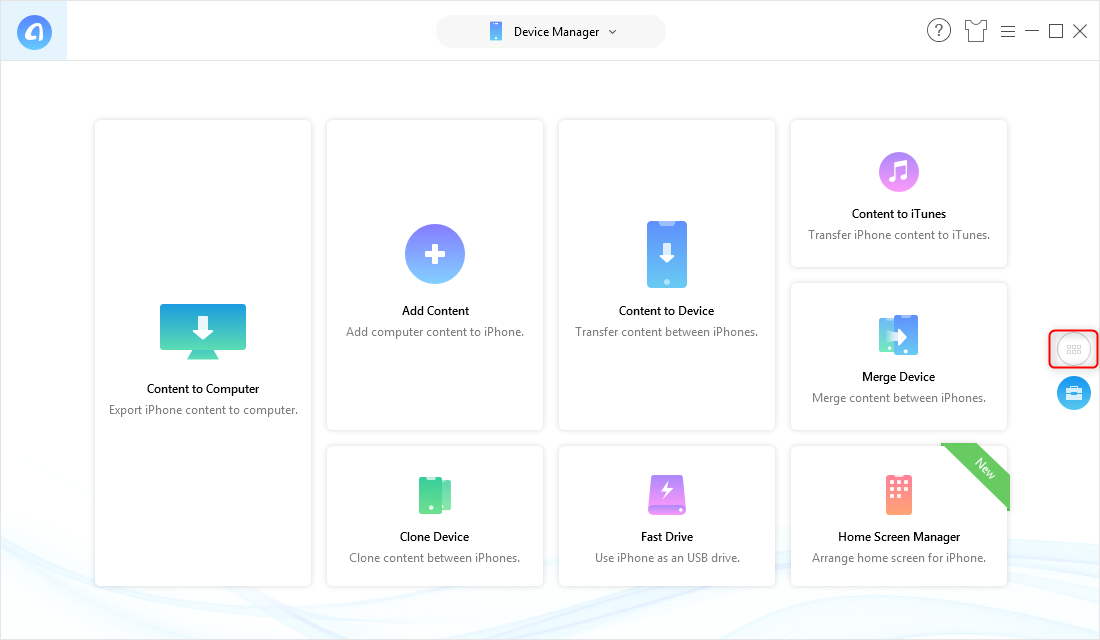Click the New ribbon badge

984,468
